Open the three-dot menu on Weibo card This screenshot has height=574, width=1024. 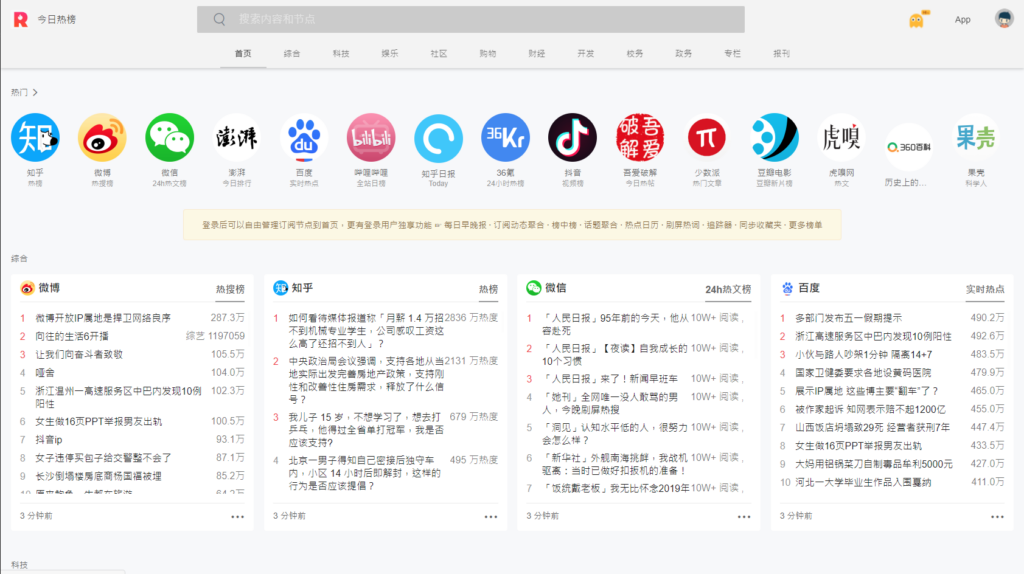tap(237, 516)
